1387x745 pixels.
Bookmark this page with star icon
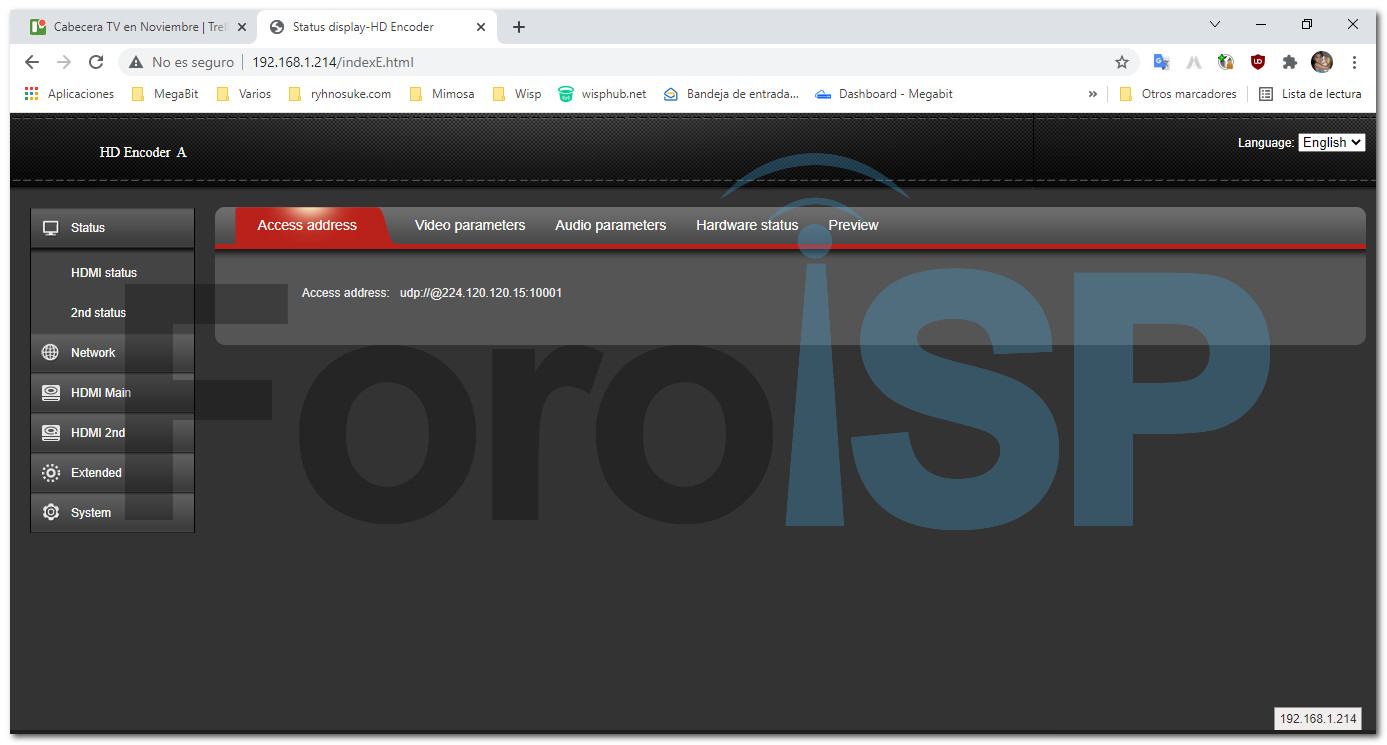point(1122,62)
